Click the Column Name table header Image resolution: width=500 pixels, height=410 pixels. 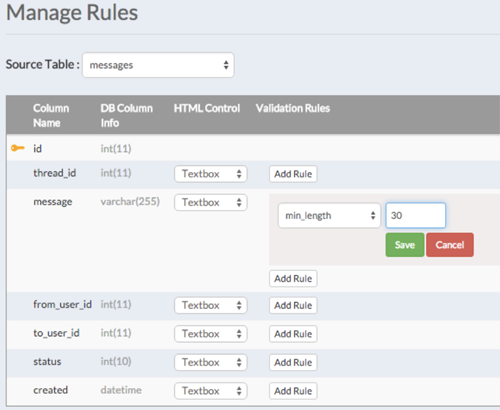[x=51, y=115]
